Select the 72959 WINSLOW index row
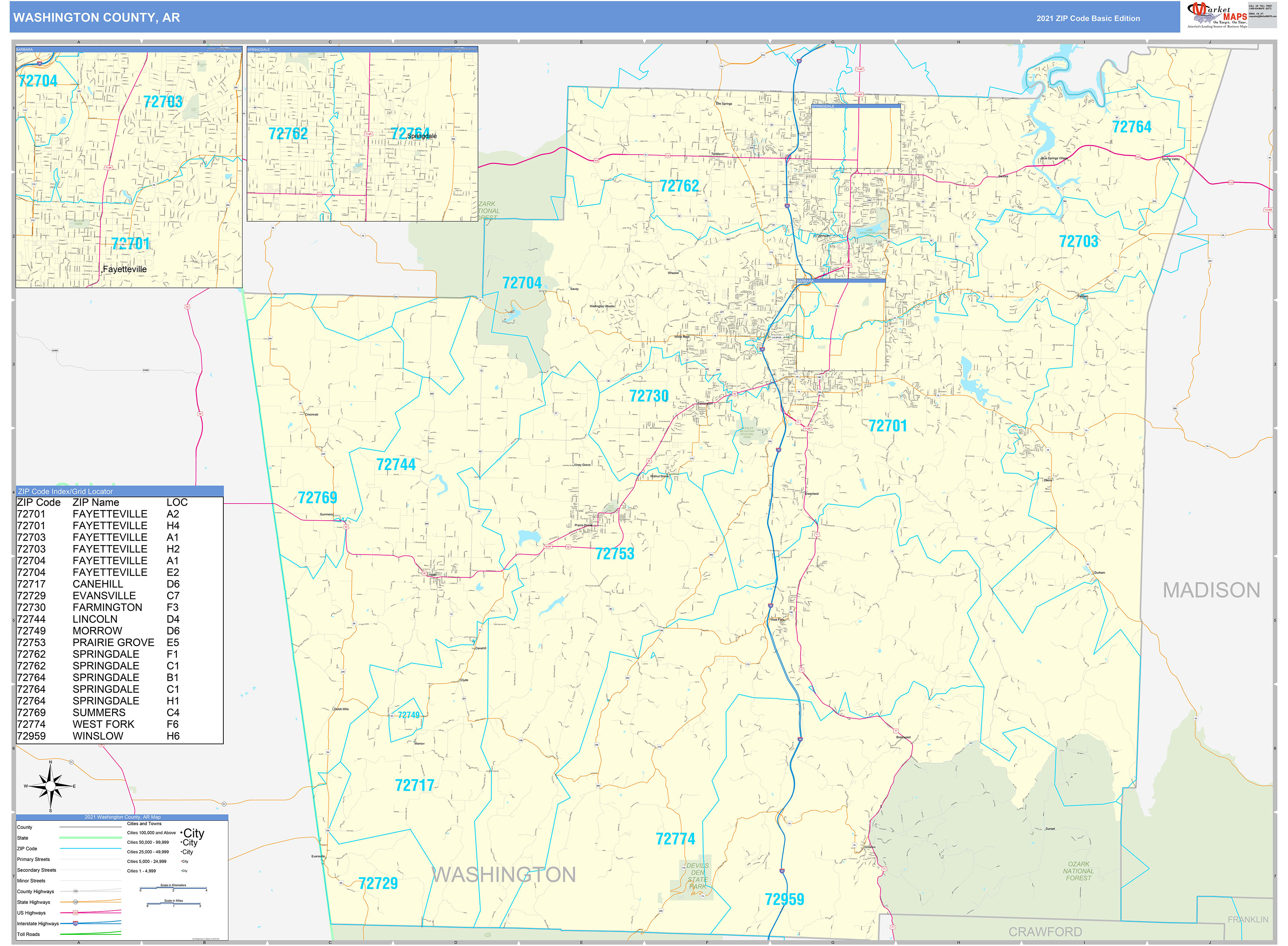This screenshot has width=1288, height=946. (120, 736)
